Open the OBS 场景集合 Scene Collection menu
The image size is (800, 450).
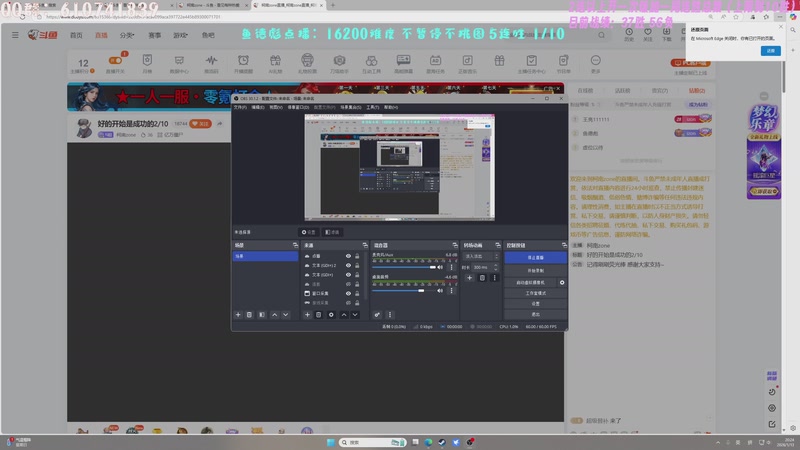pos(350,107)
